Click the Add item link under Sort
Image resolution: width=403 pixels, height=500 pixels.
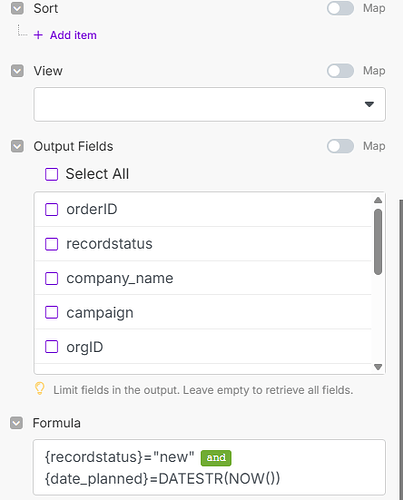point(73,35)
